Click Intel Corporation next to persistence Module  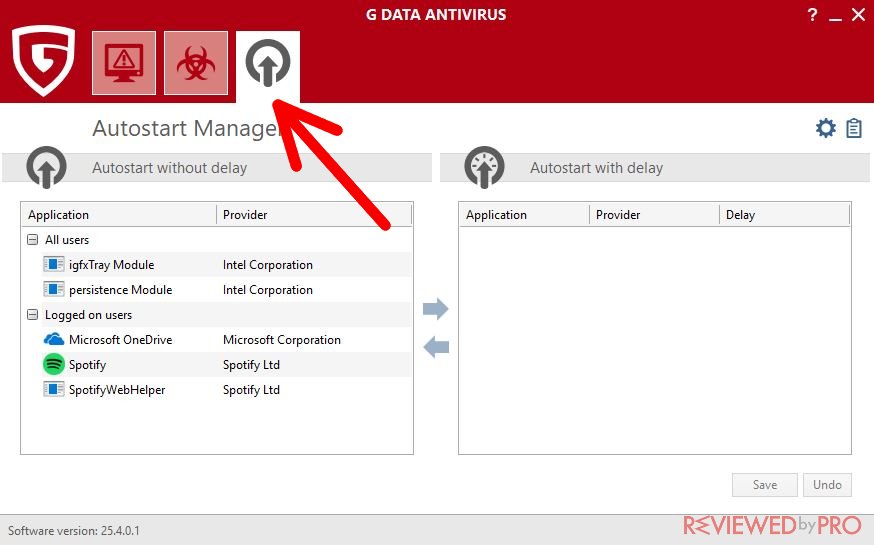click(x=268, y=290)
